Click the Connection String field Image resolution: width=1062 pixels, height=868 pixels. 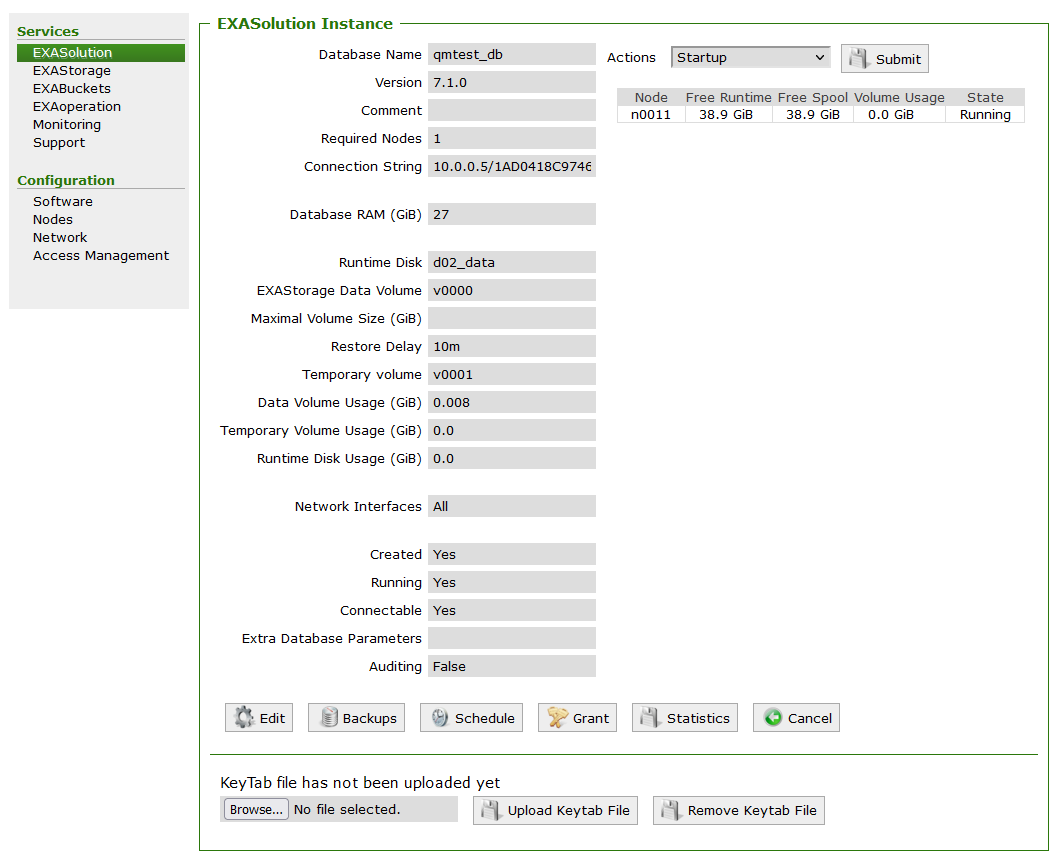point(511,167)
